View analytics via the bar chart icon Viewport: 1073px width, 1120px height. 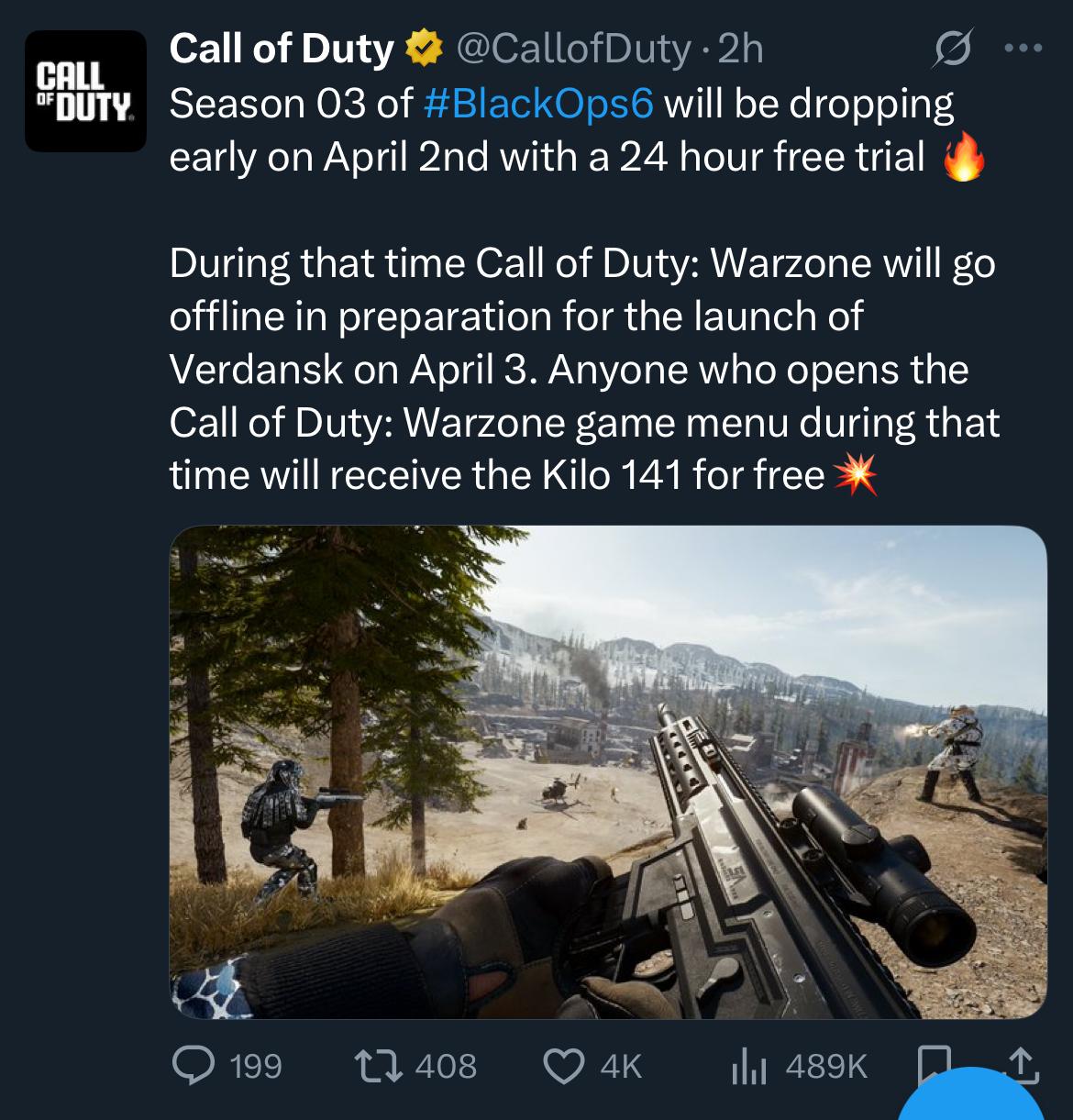(x=747, y=1065)
